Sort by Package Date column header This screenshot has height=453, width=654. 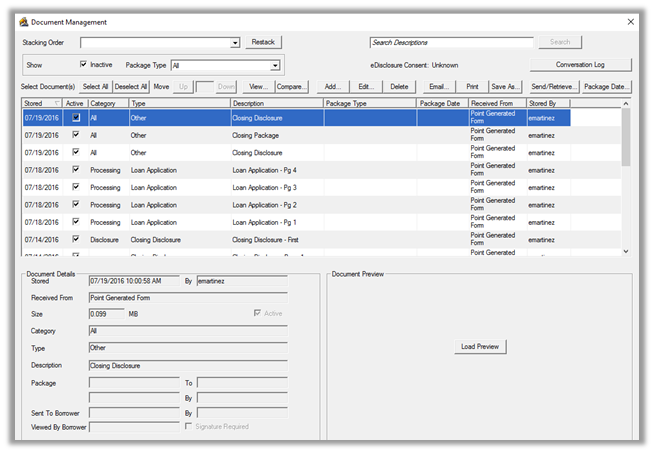[443, 103]
